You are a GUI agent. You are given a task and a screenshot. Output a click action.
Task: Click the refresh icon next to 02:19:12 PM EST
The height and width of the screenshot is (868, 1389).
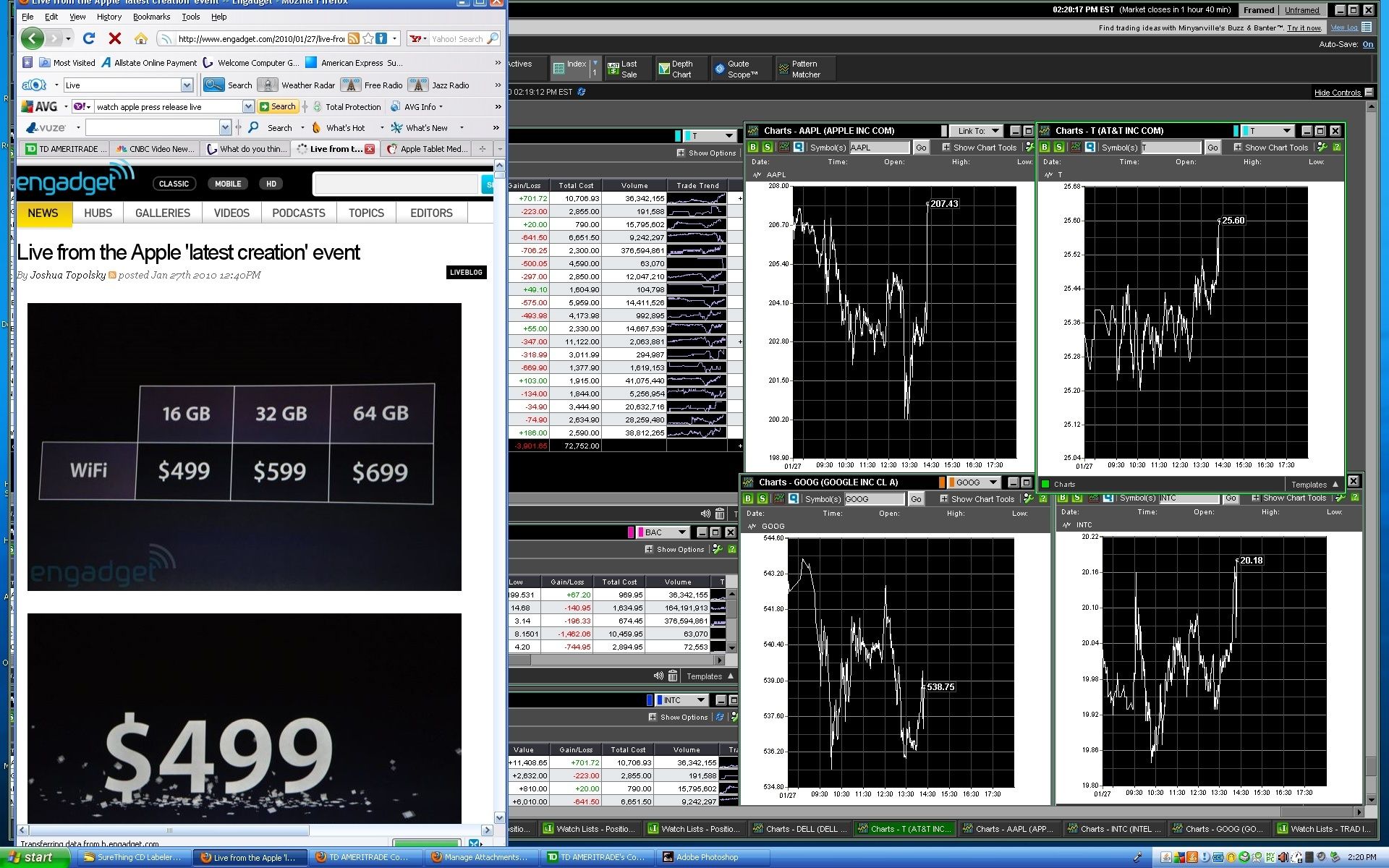581,92
